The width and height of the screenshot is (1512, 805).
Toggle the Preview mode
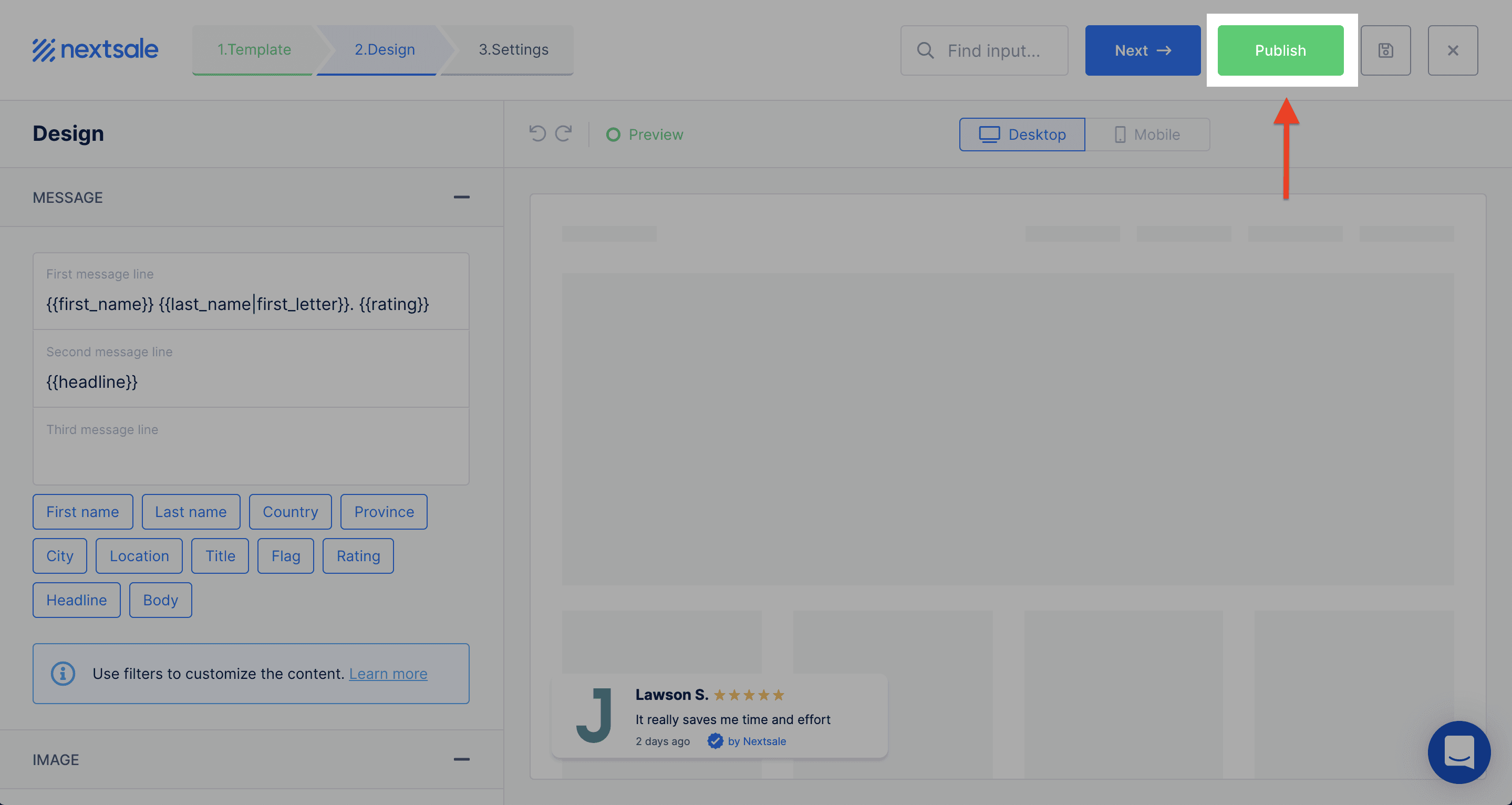point(645,135)
